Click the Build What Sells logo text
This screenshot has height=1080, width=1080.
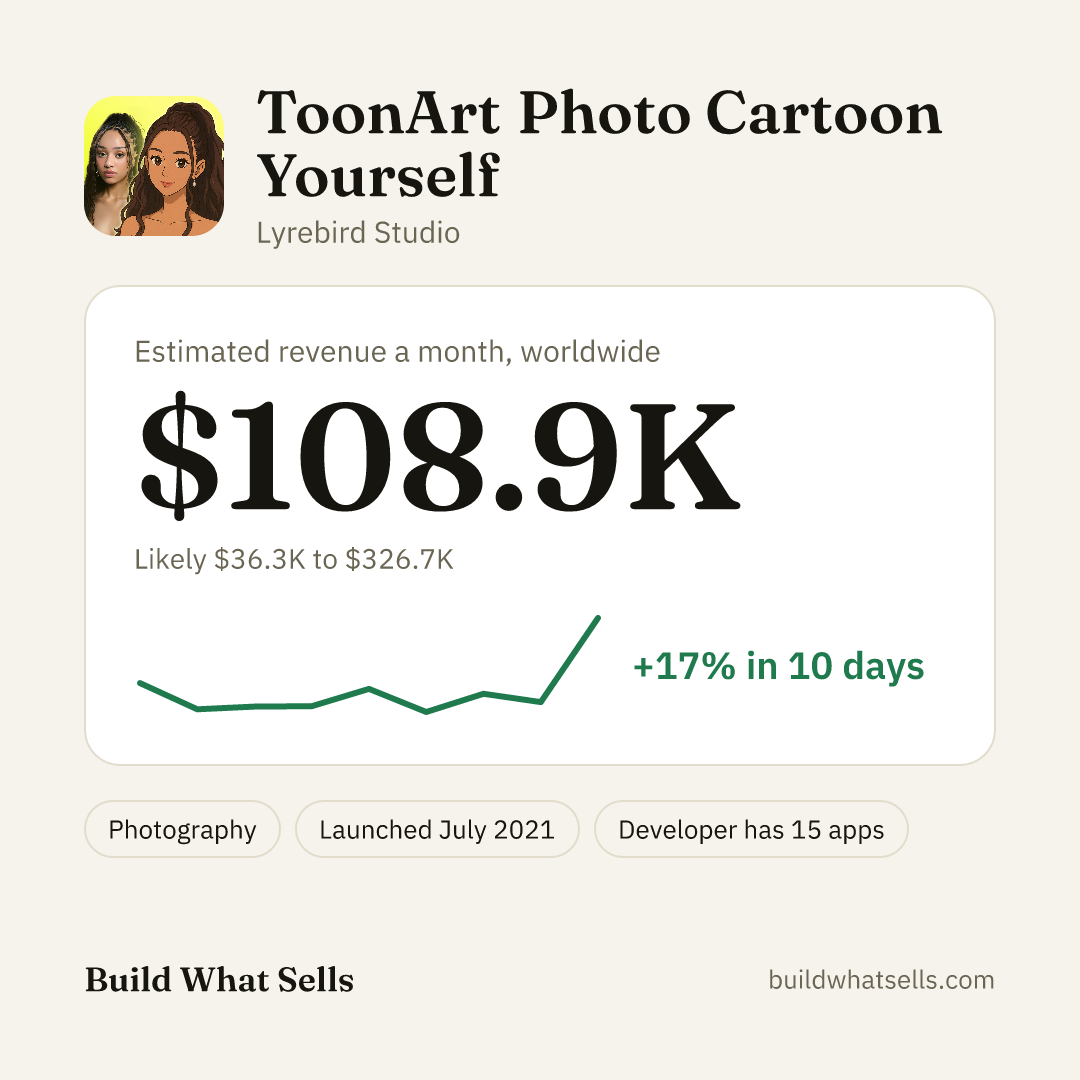(219, 979)
